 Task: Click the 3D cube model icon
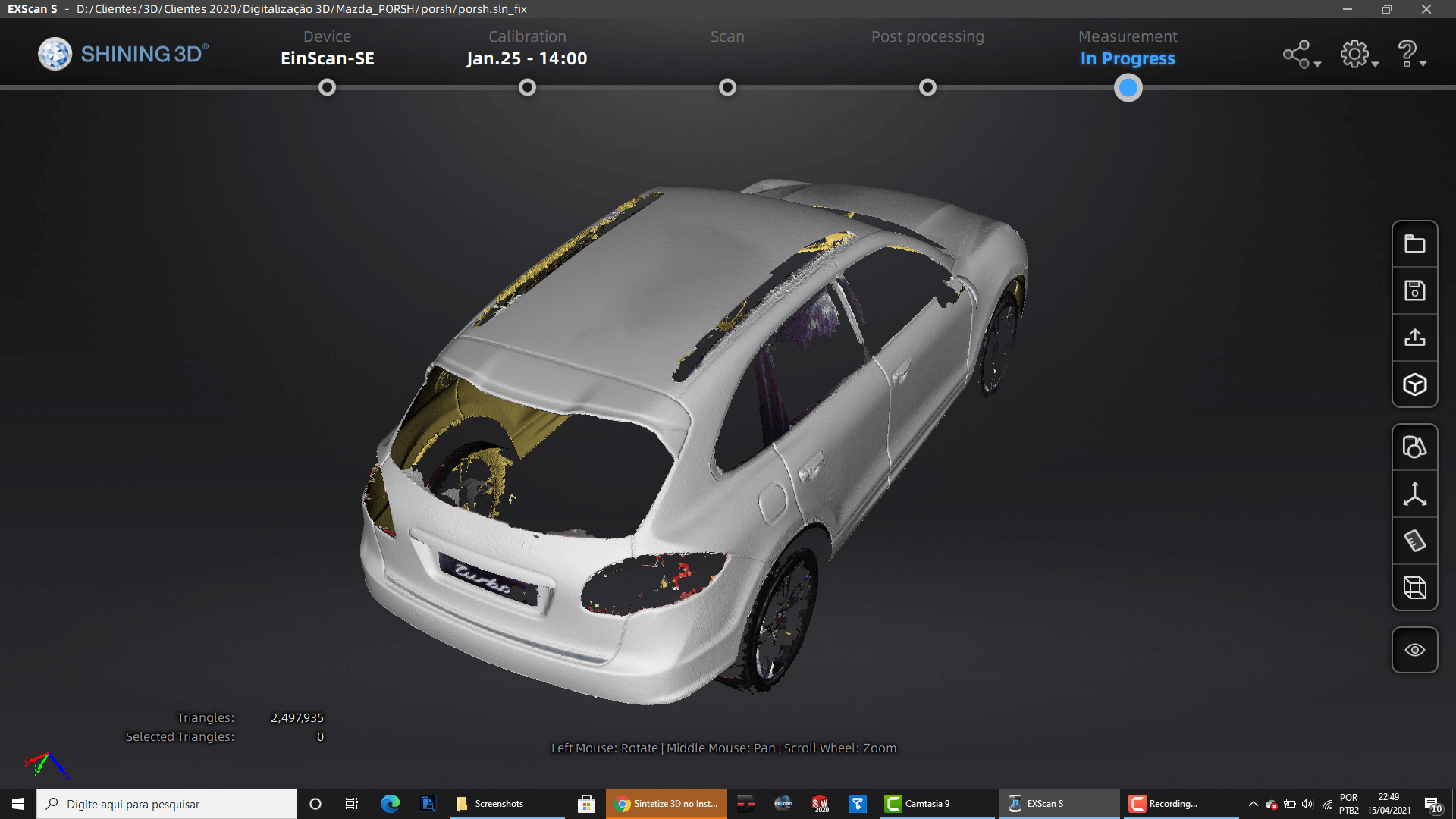[1415, 385]
